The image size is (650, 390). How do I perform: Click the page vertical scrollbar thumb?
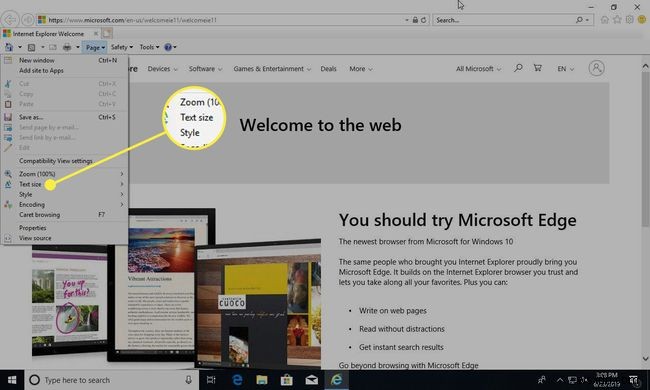point(645,149)
